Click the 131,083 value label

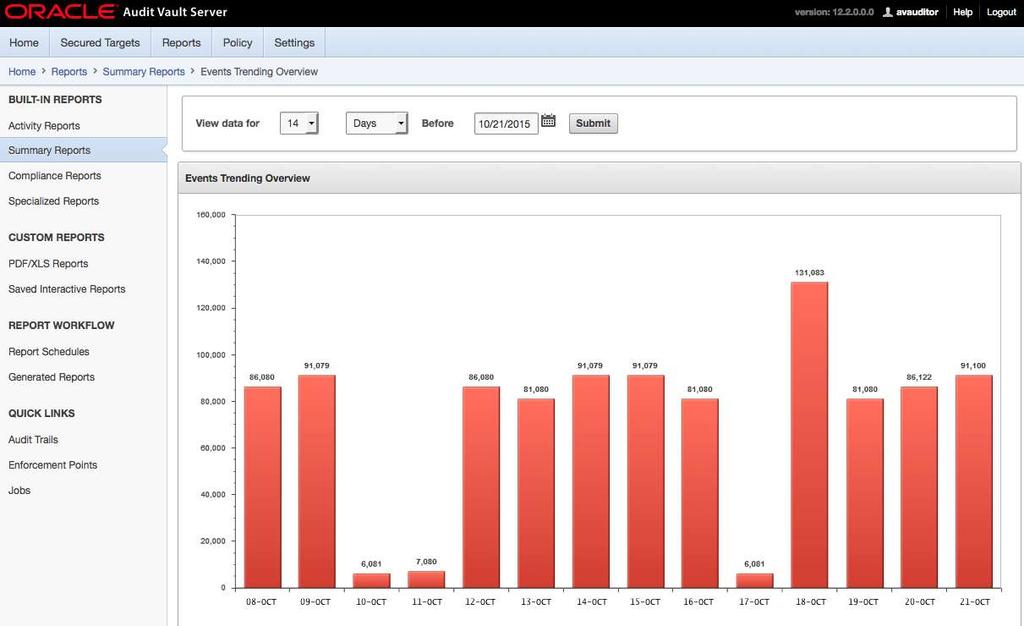[x=810, y=273]
